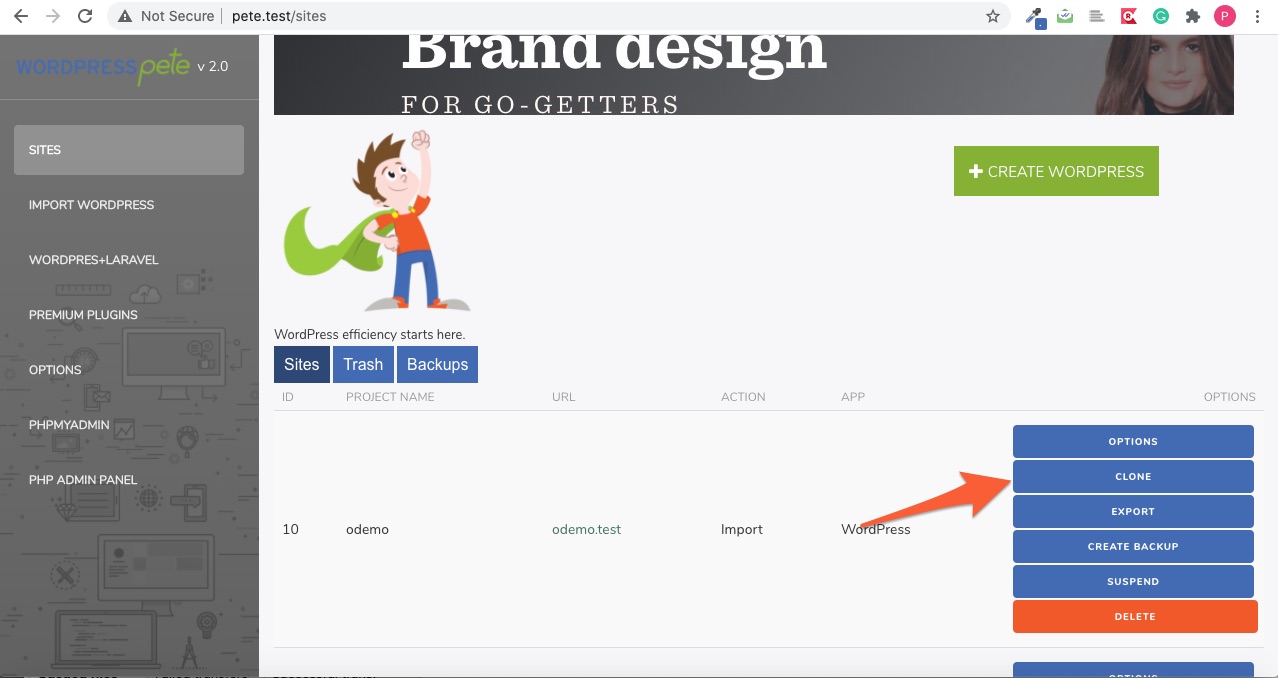The height and width of the screenshot is (678, 1278).
Task: Open the odemo.test URL link
Action: click(x=586, y=529)
